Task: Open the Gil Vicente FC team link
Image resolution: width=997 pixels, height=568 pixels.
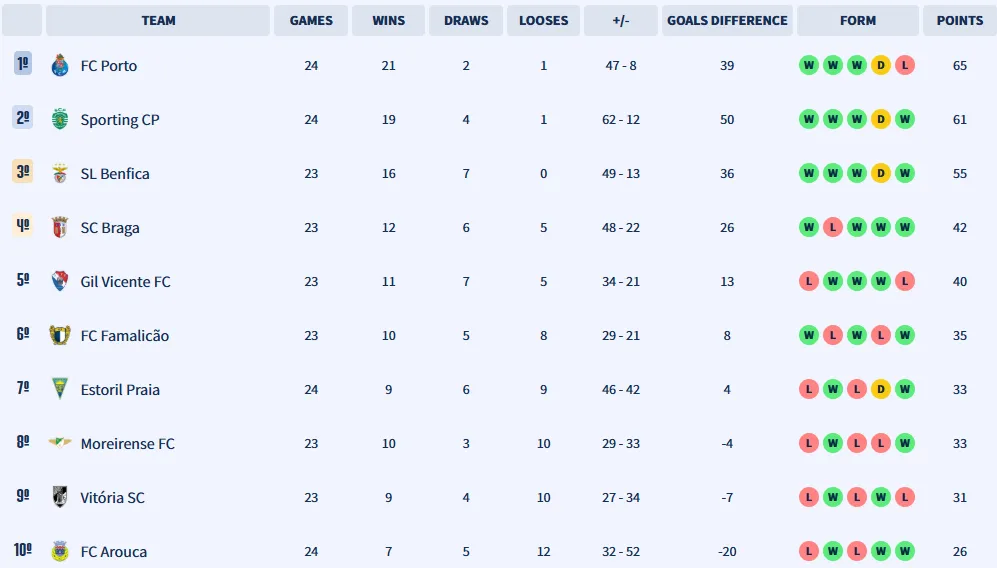Action: 125,282
